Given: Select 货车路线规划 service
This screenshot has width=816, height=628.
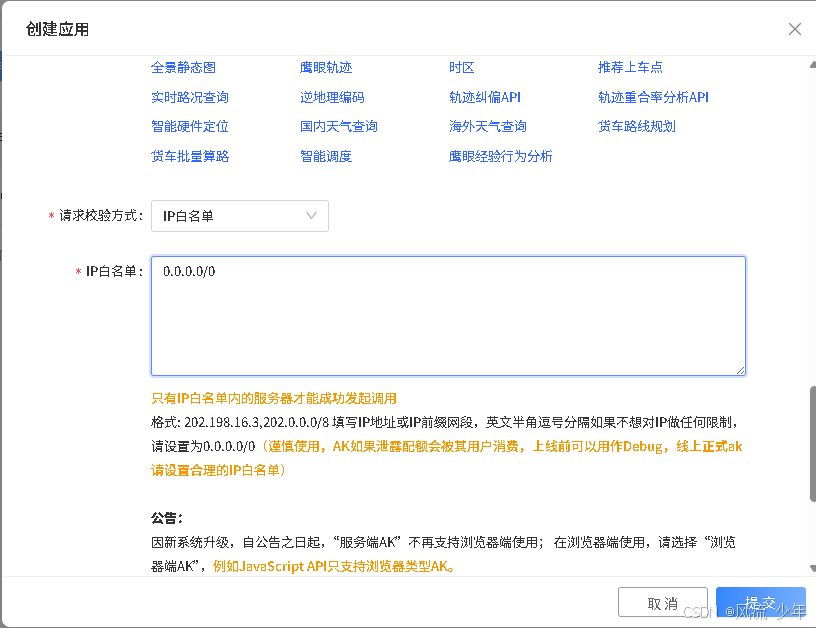Looking at the screenshot, I should point(637,127).
